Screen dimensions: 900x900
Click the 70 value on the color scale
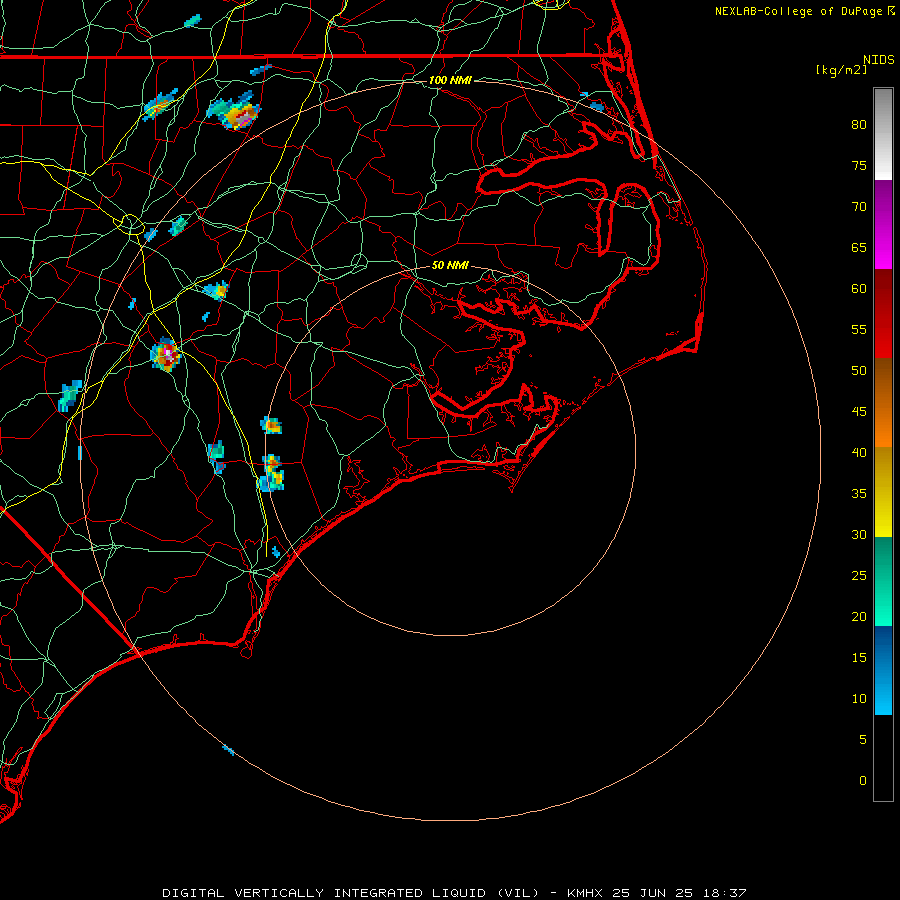pos(859,207)
